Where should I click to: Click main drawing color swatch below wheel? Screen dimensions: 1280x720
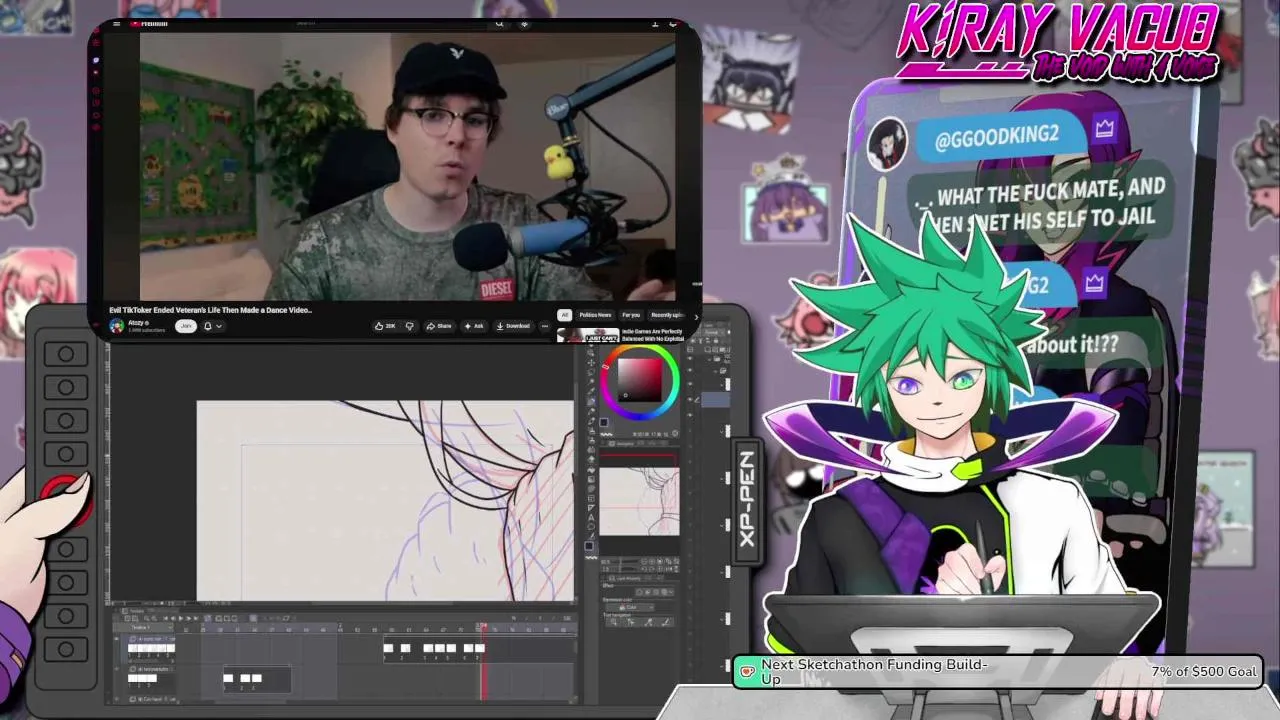point(604,422)
